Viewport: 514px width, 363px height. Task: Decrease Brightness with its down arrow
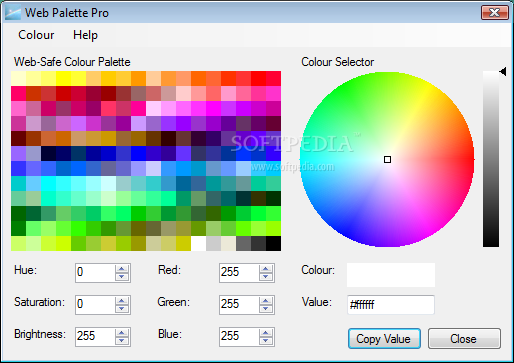pos(122,341)
